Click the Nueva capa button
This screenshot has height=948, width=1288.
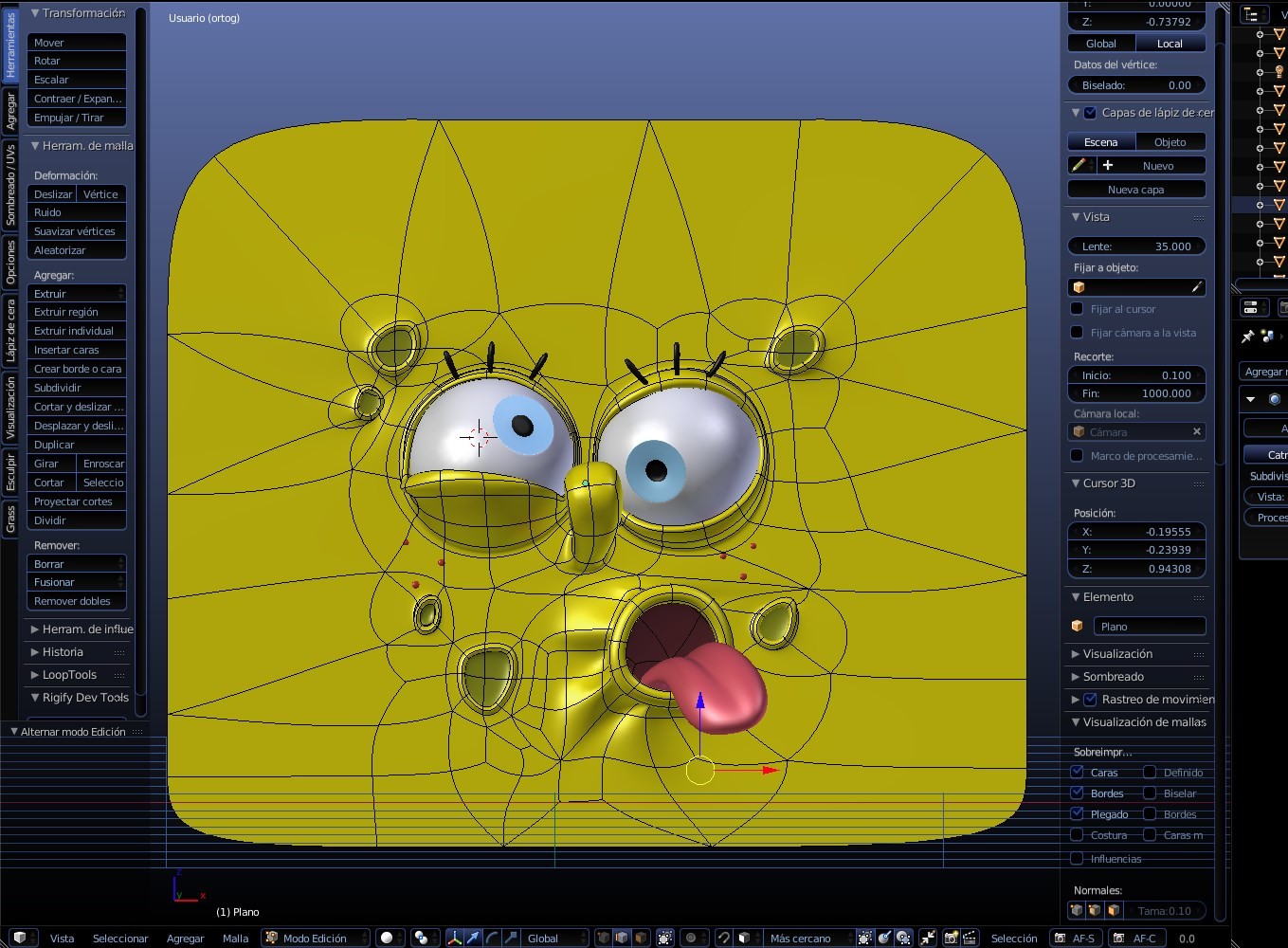(1136, 189)
